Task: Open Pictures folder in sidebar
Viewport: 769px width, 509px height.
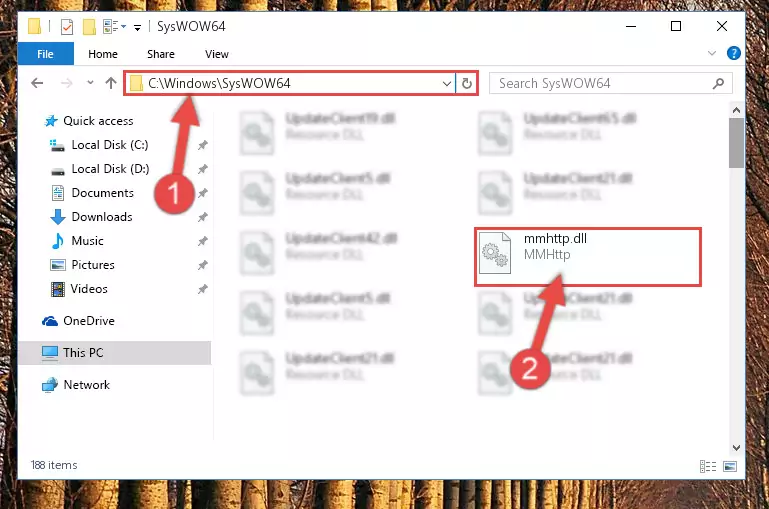Action: coord(93,265)
